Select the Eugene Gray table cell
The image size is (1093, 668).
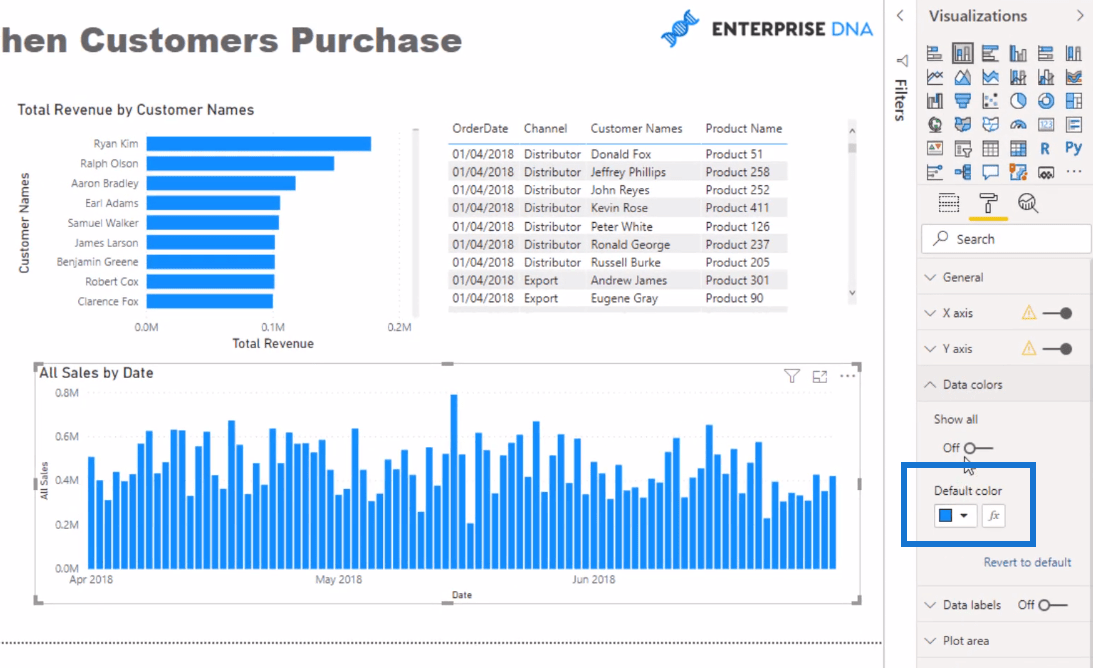click(x=624, y=298)
